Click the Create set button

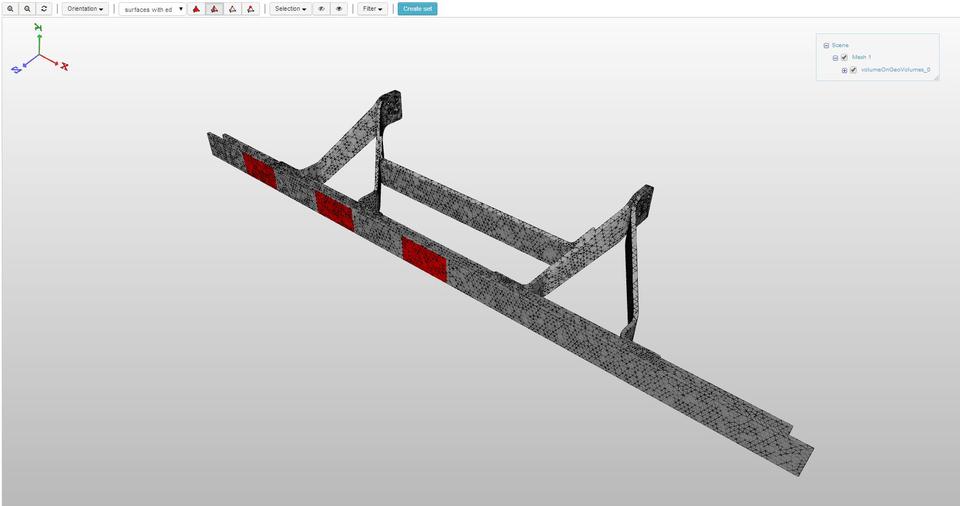[x=418, y=9]
